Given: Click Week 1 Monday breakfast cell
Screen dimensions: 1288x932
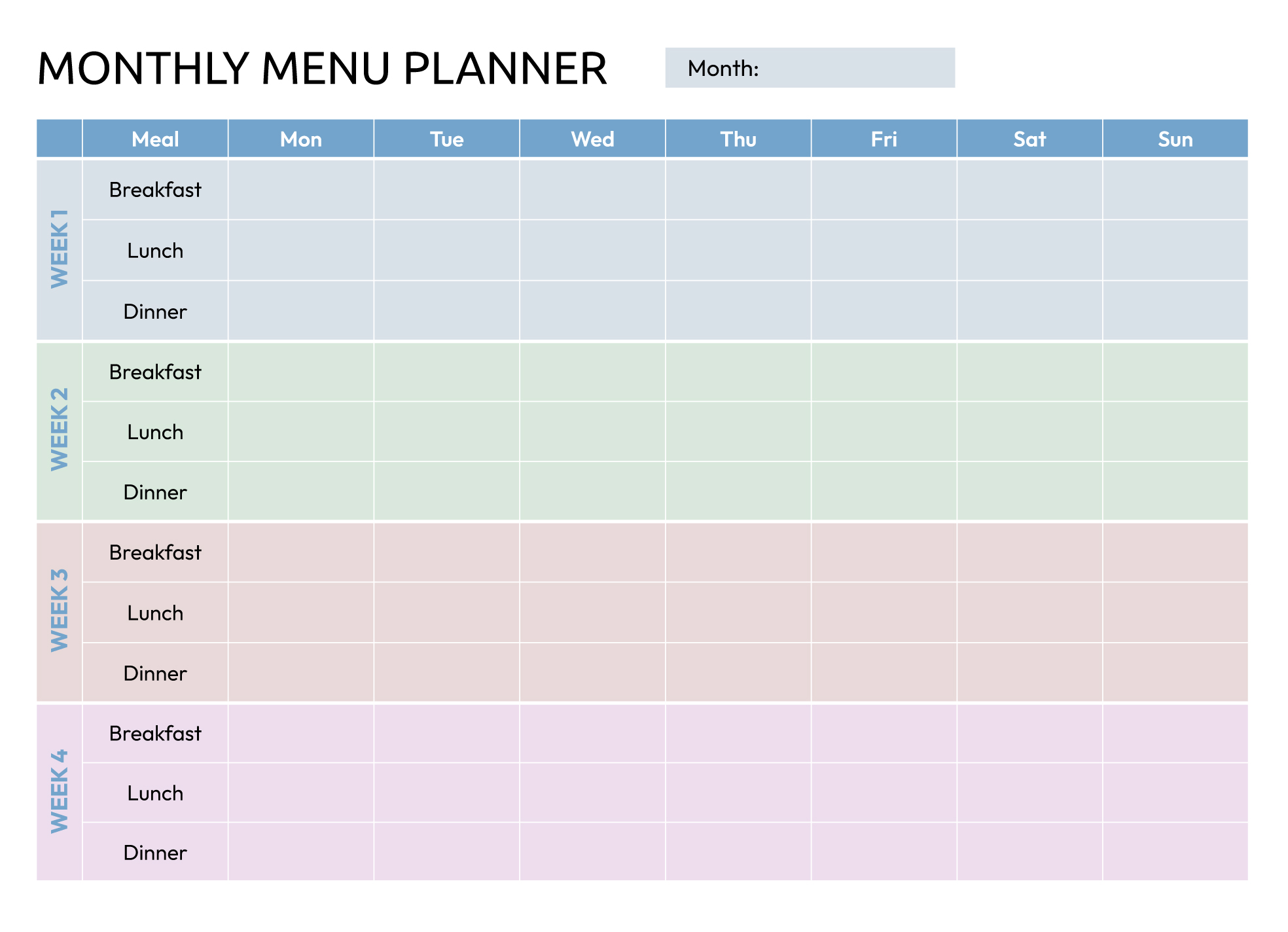Looking at the screenshot, I should point(301,190).
